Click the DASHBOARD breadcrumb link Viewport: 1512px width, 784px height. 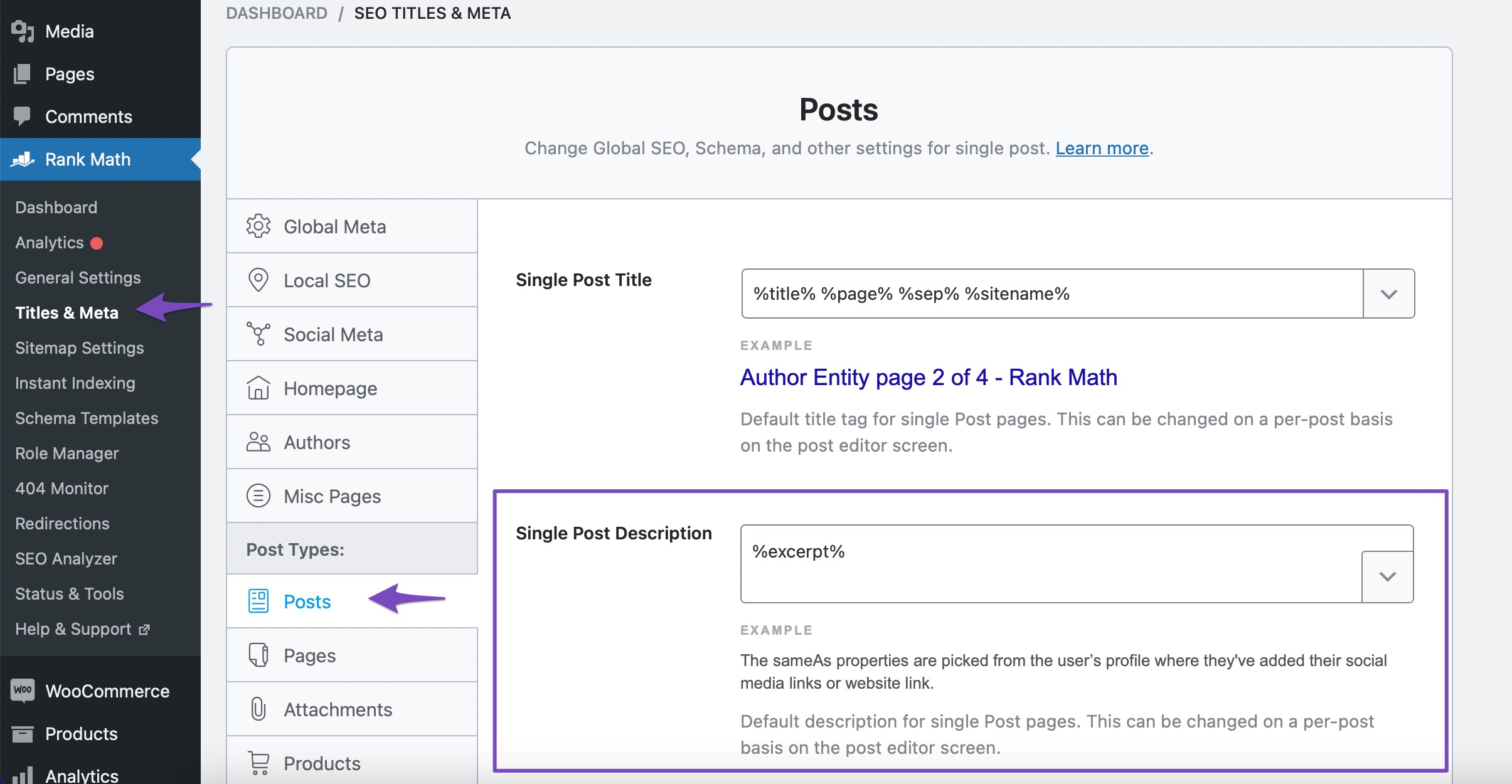(277, 13)
